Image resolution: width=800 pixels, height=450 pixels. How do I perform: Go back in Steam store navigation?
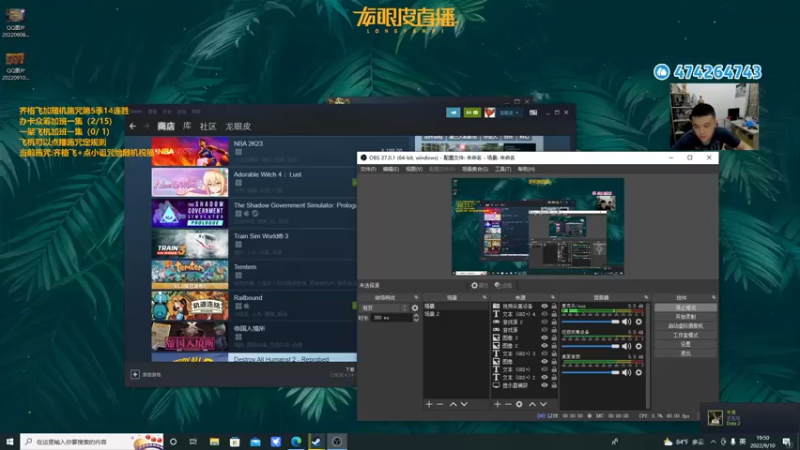133,126
